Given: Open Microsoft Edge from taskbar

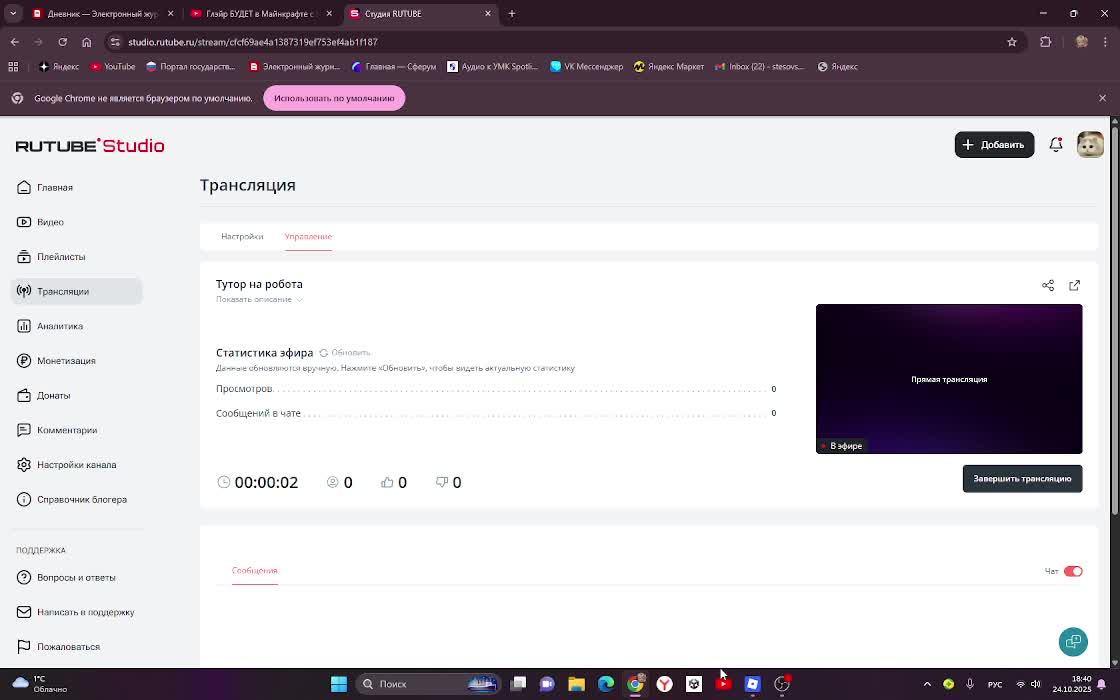Looking at the screenshot, I should pyautogui.click(x=606, y=684).
